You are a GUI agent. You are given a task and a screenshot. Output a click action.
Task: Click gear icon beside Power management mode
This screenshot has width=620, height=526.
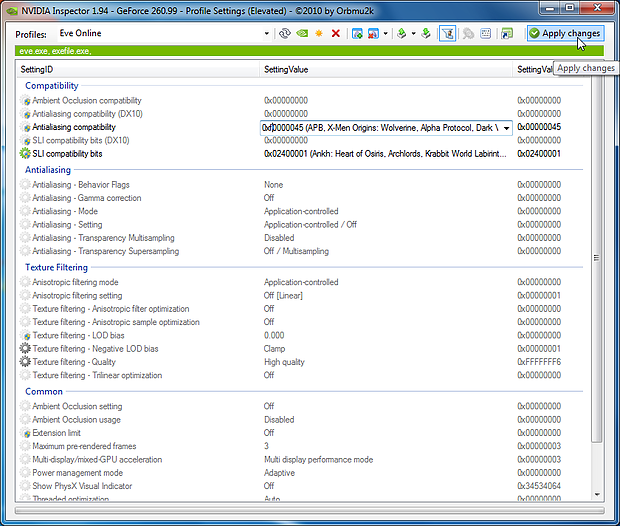[x=25, y=473]
